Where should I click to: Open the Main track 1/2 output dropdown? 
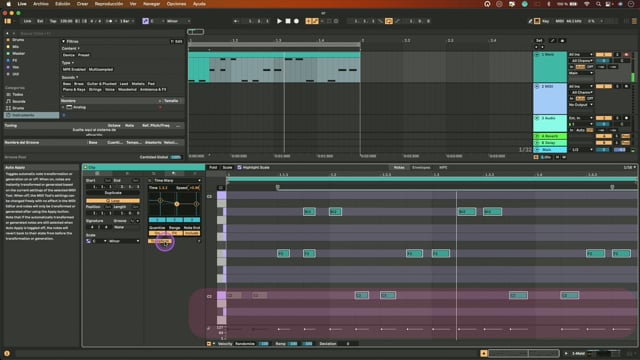pyautogui.click(x=580, y=150)
